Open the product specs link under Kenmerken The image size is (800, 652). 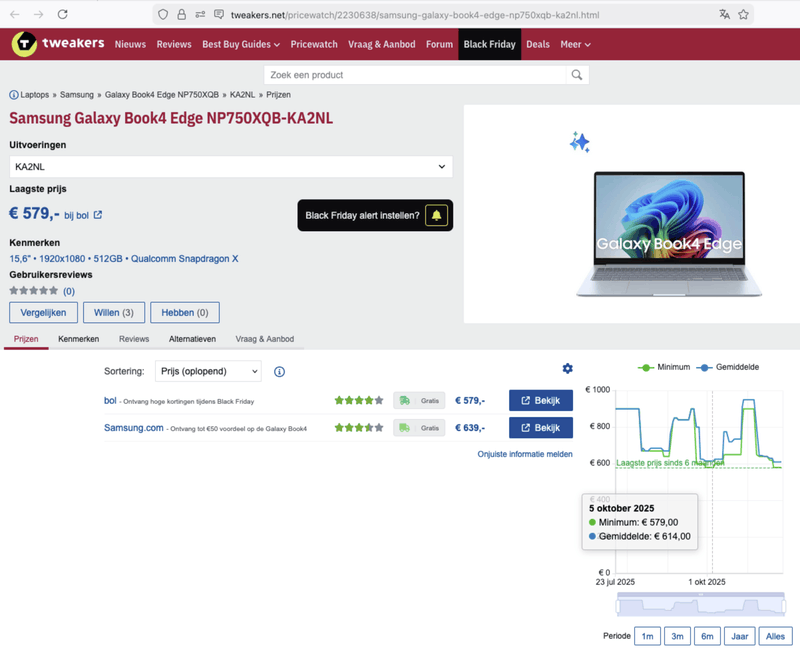pyautogui.click(x=123, y=259)
